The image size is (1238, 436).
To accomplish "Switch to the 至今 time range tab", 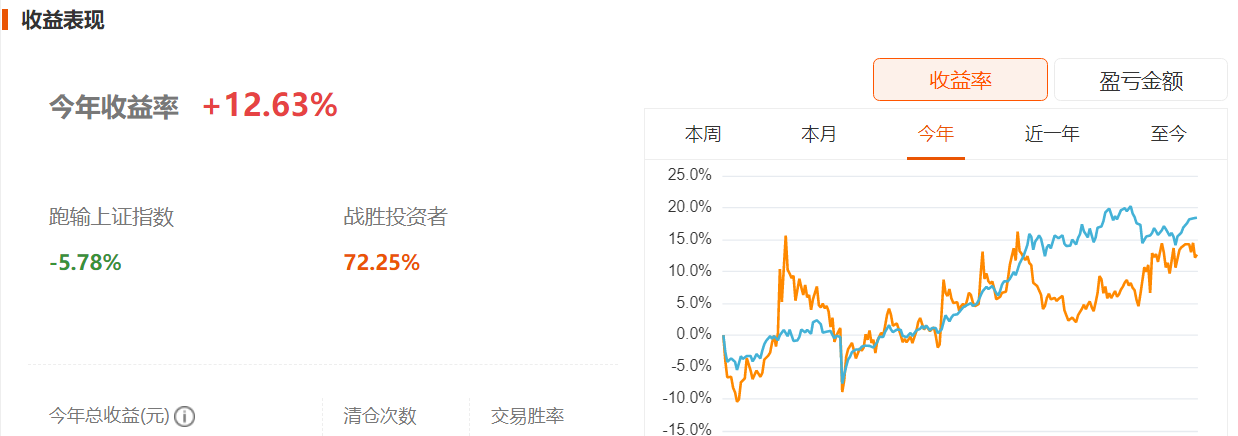I will pyautogui.click(x=1168, y=134).
